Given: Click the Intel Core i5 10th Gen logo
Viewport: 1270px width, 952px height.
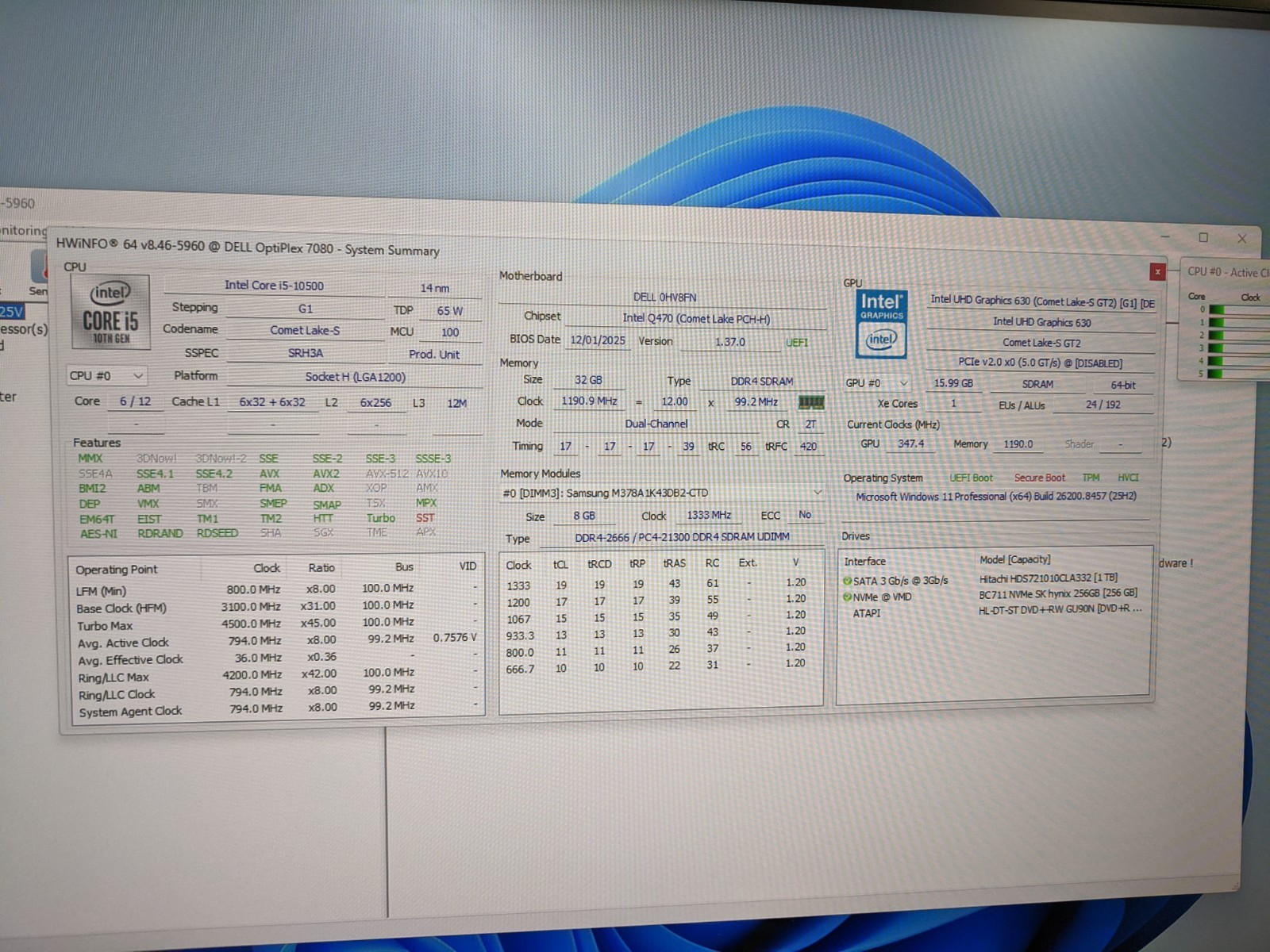Looking at the screenshot, I should pyautogui.click(x=110, y=313).
